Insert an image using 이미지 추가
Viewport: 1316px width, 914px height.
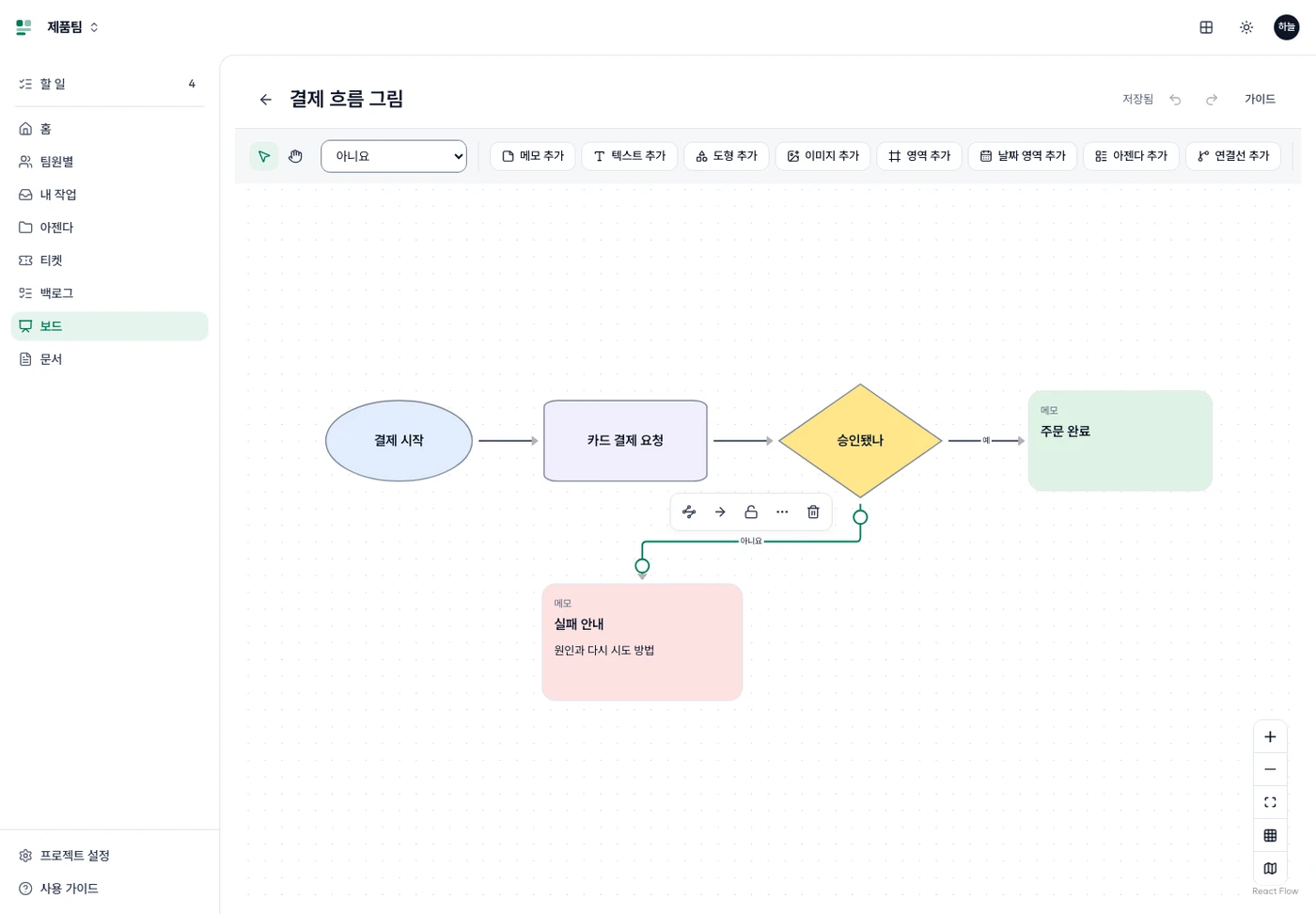coord(823,156)
